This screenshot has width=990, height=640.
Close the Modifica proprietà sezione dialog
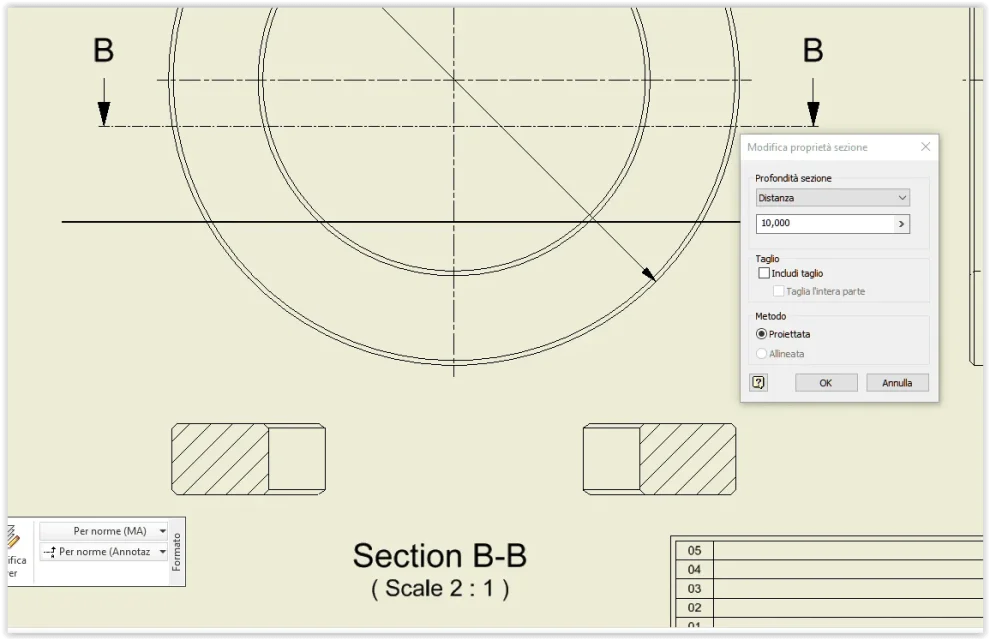point(926,146)
